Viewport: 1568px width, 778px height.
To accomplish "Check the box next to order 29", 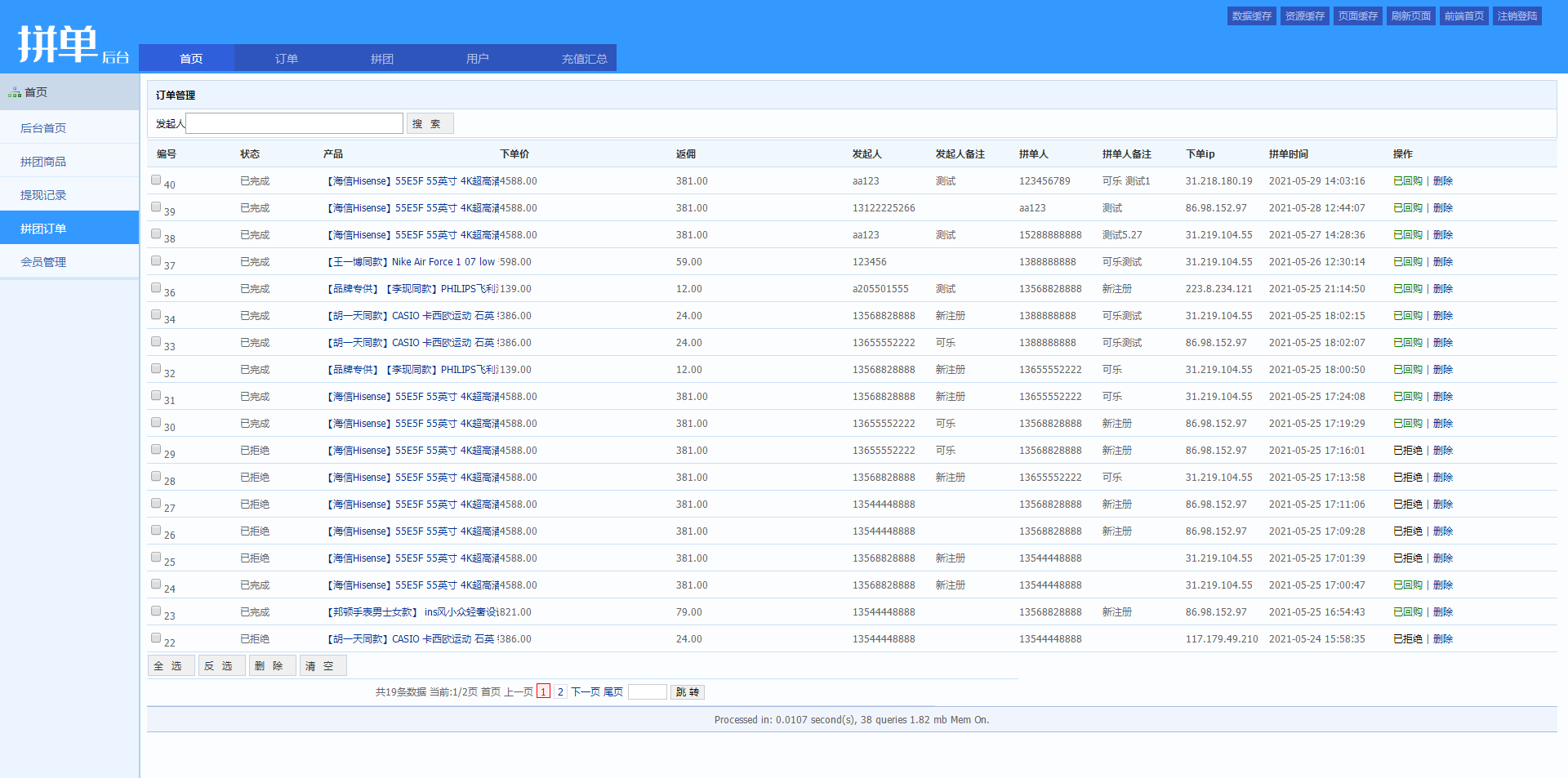I will click(x=156, y=450).
